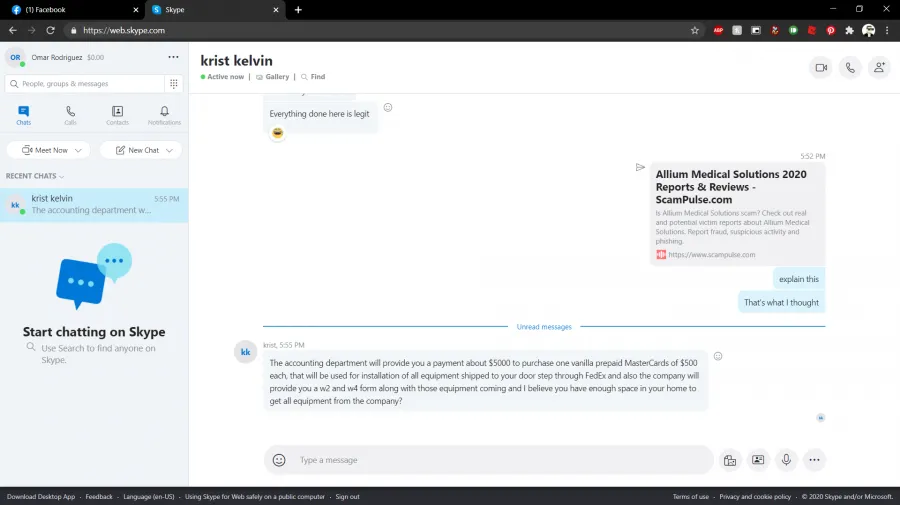The image size is (900, 505).
Task: Reload the Skype web page
Action: coord(51,30)
